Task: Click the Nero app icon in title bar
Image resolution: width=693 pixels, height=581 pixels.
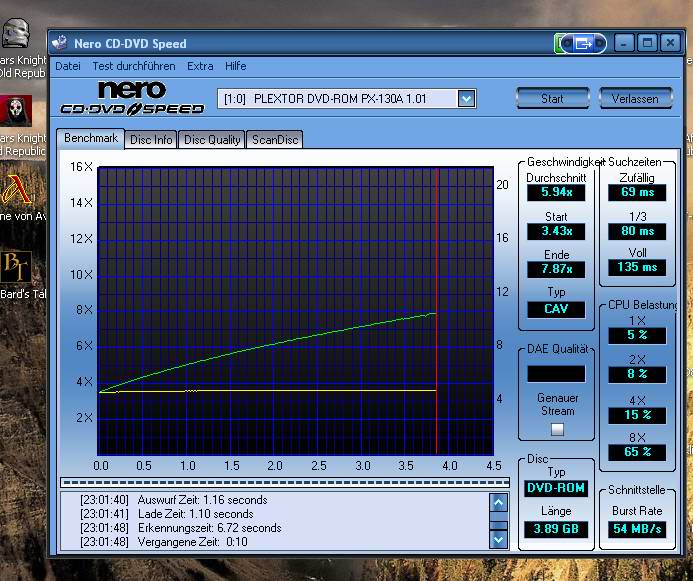Action: [59, 43]
